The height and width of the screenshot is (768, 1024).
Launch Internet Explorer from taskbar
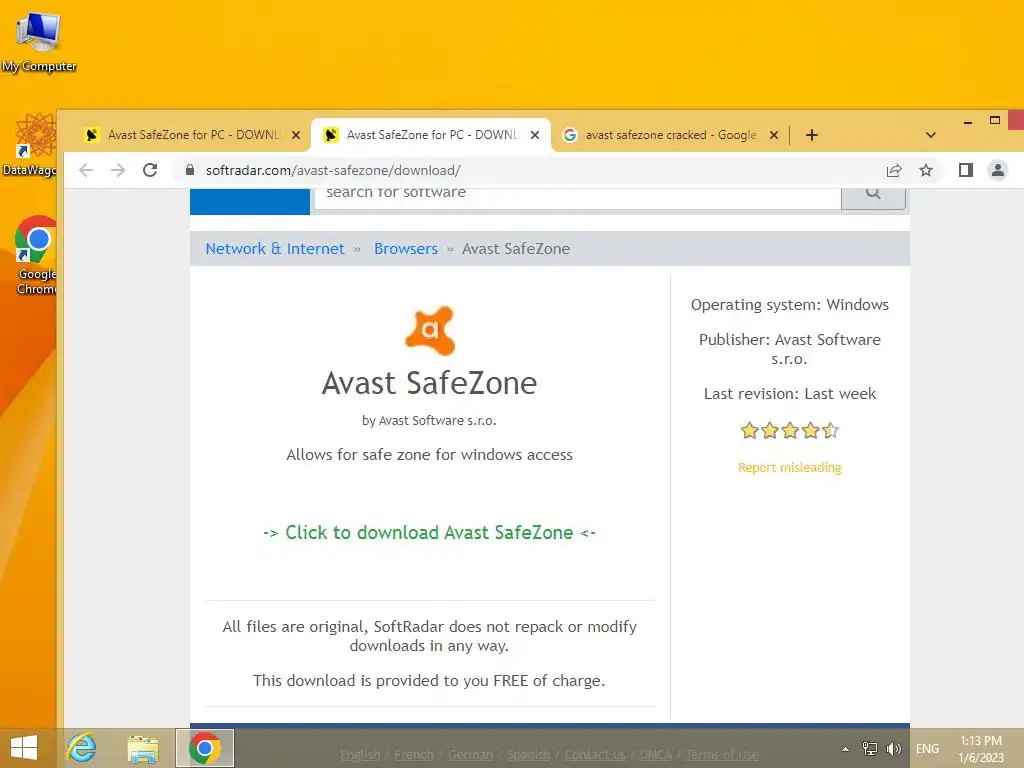pos(82,748)
